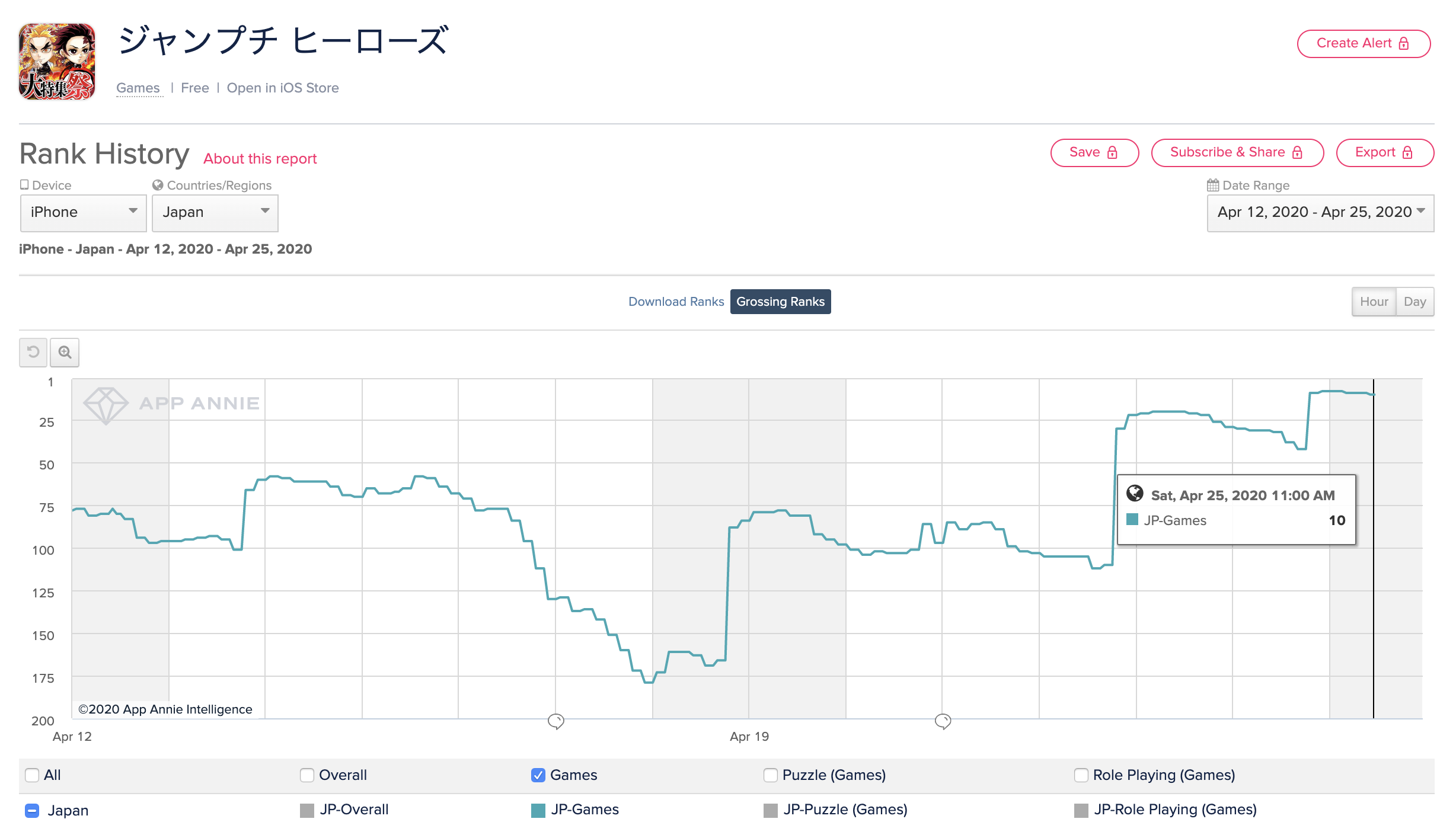Enable the Overall checkbox
The image size is (1456, 838).
pyautogui.click(x=306, y=775)
